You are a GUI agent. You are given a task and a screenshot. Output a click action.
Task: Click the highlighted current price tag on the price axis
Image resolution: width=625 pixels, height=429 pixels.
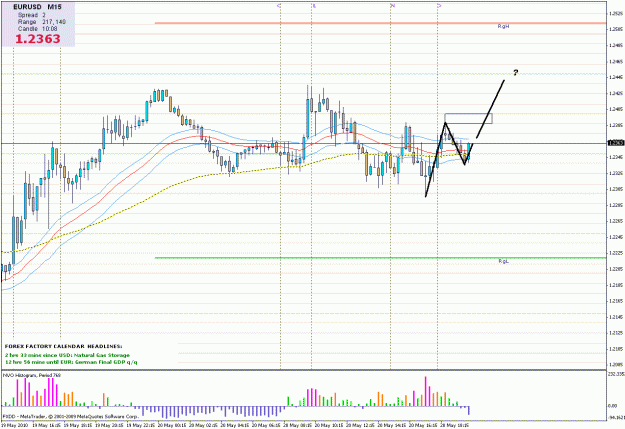(616, 143)
